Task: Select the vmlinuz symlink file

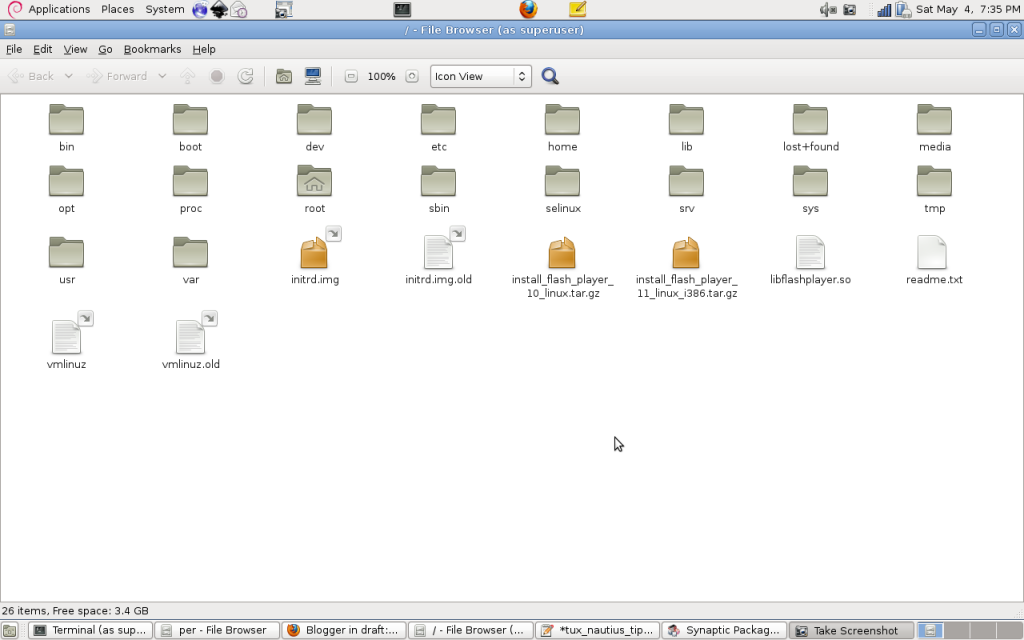Action: point(66,337)
